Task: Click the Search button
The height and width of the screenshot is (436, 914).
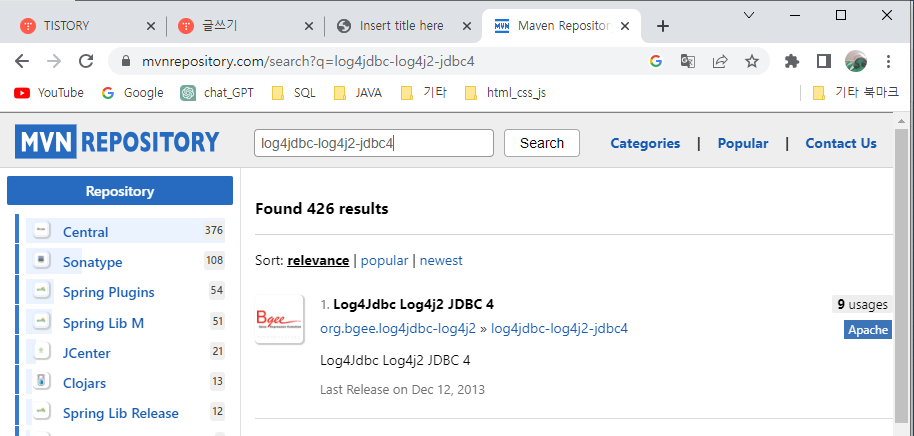Action: click(542, 143)
